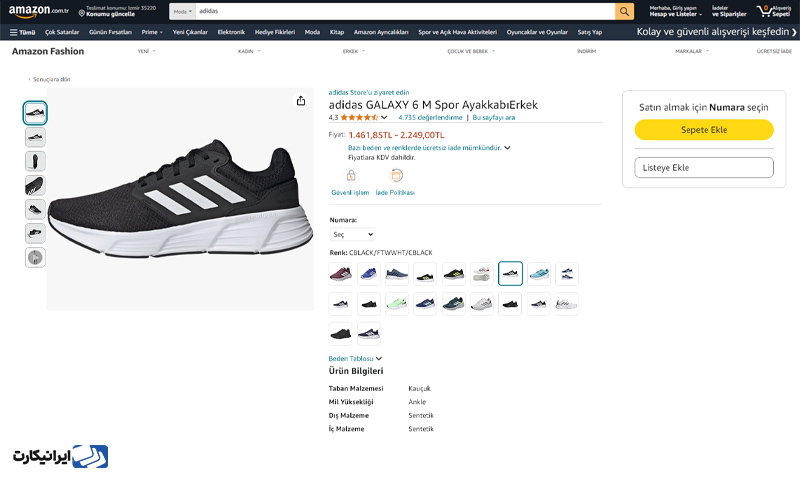Expand the Prime menu dropdown
Viewport: 800px width, 477px height.
tap(152, 32)
